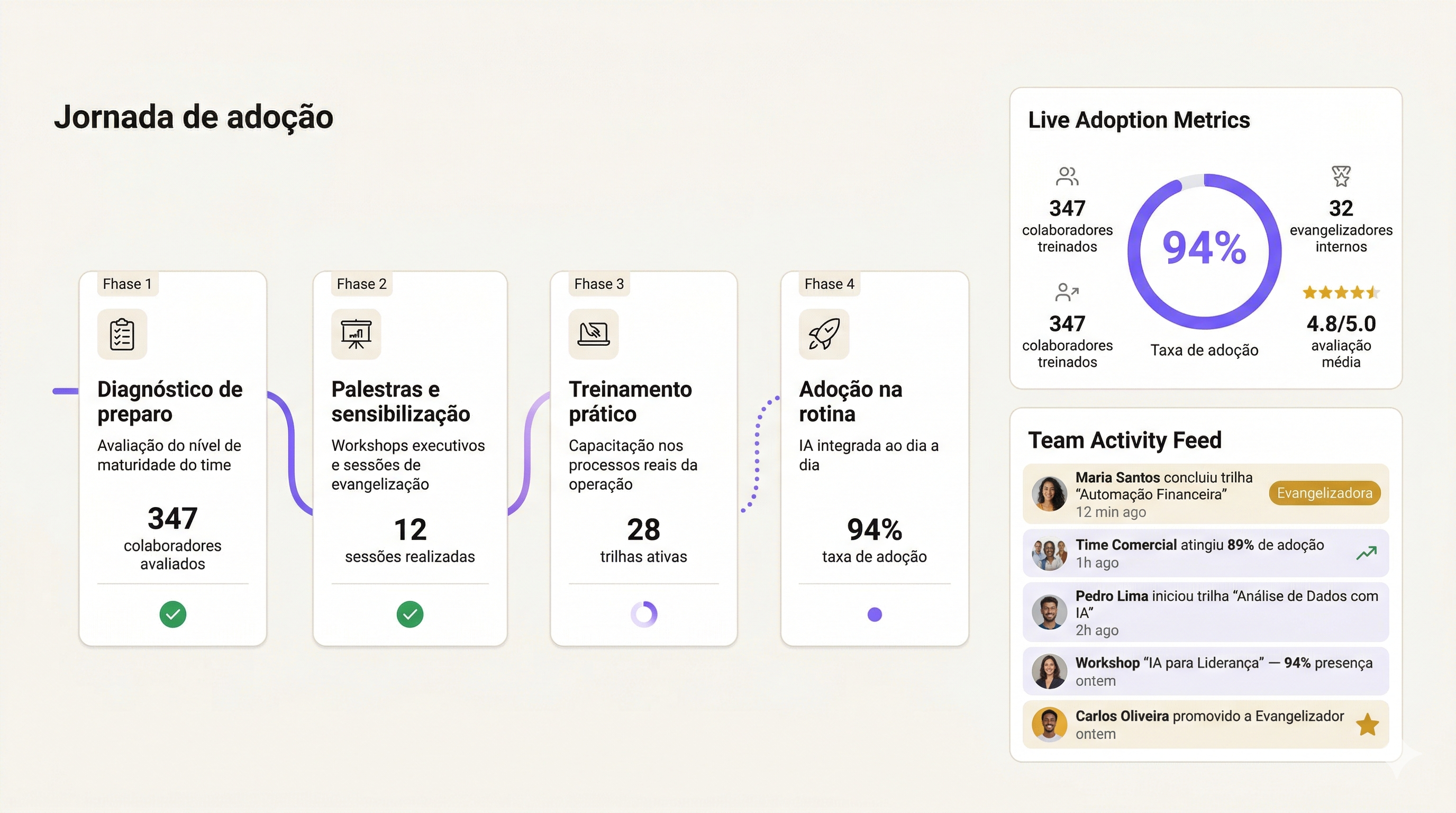Click the green checkmark under Palestras e sensibilização
The width and height of the screenshot is (1456, 813).
click(x=410, y=614)
